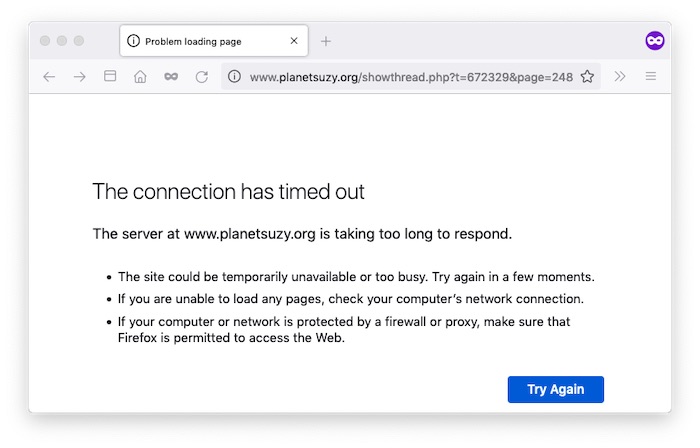
Task: Click the tab's info icon
Action: [133, 41]
